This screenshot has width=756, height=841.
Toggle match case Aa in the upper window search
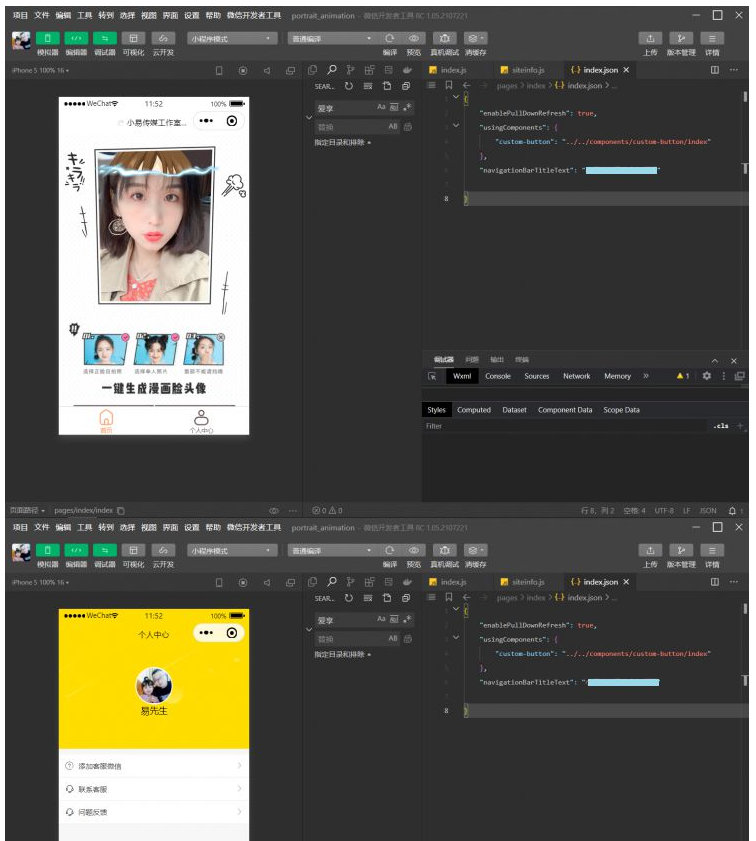click(x=381, y=107)
